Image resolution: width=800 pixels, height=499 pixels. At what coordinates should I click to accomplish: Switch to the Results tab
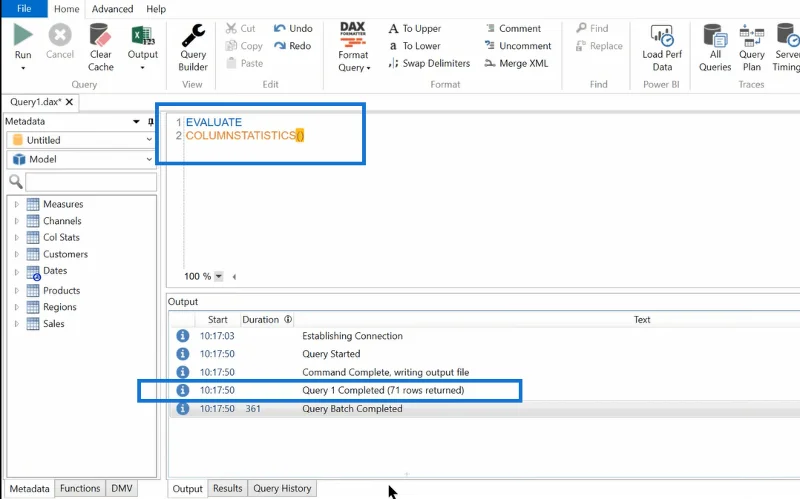[228, 488]
